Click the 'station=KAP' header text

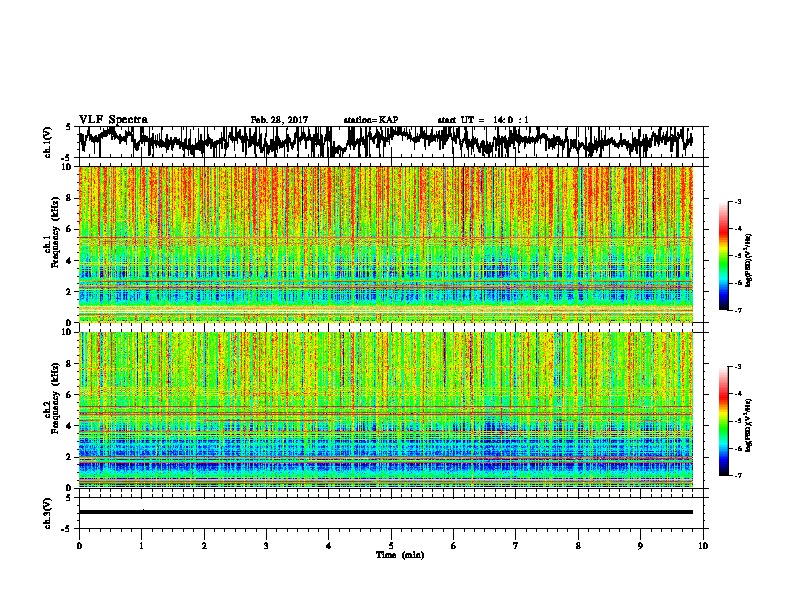pyautogui.click(x=371, y=120)
